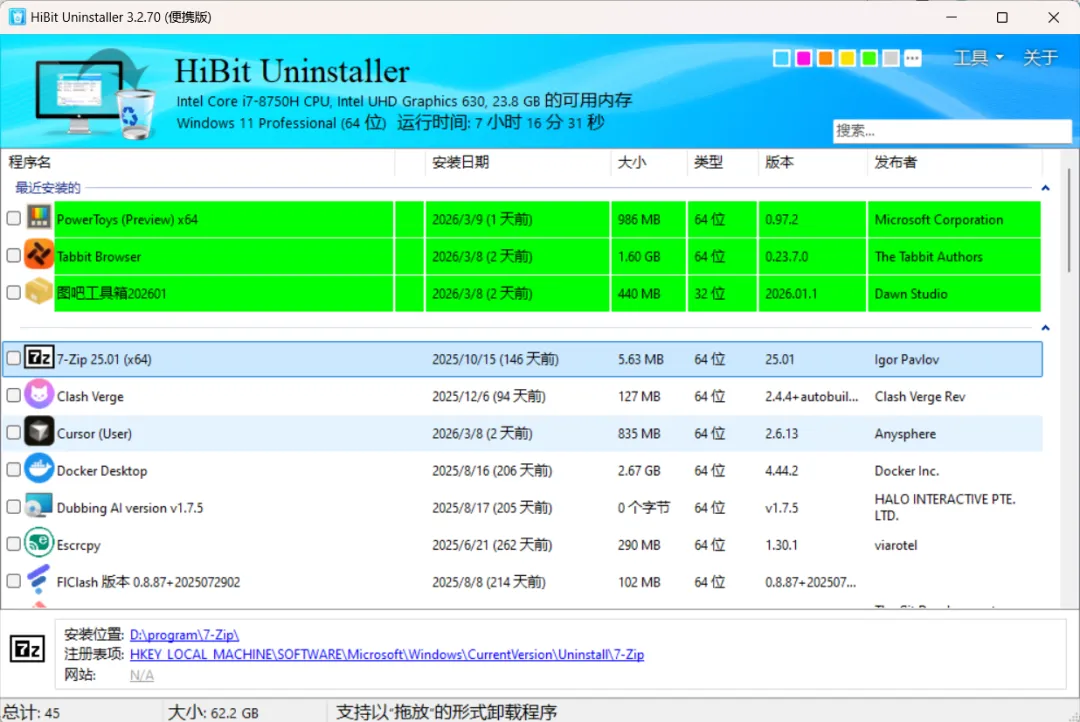Screen dimensions: 1080x722
Task: Click the 搜索 search field
Action: point(952,131)
